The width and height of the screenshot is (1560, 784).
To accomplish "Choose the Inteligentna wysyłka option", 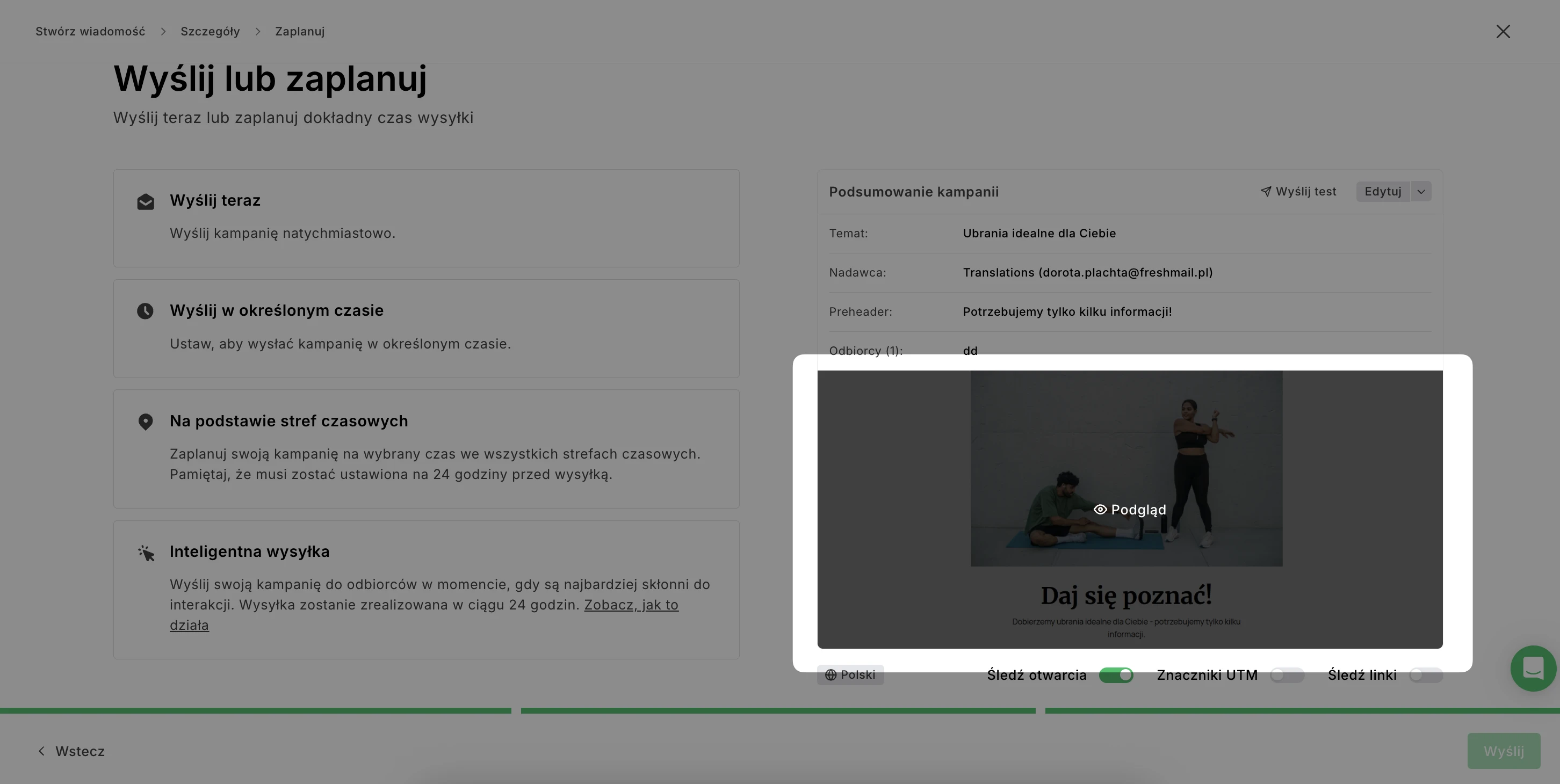I will pyautogui.click(x=427, y=590).
